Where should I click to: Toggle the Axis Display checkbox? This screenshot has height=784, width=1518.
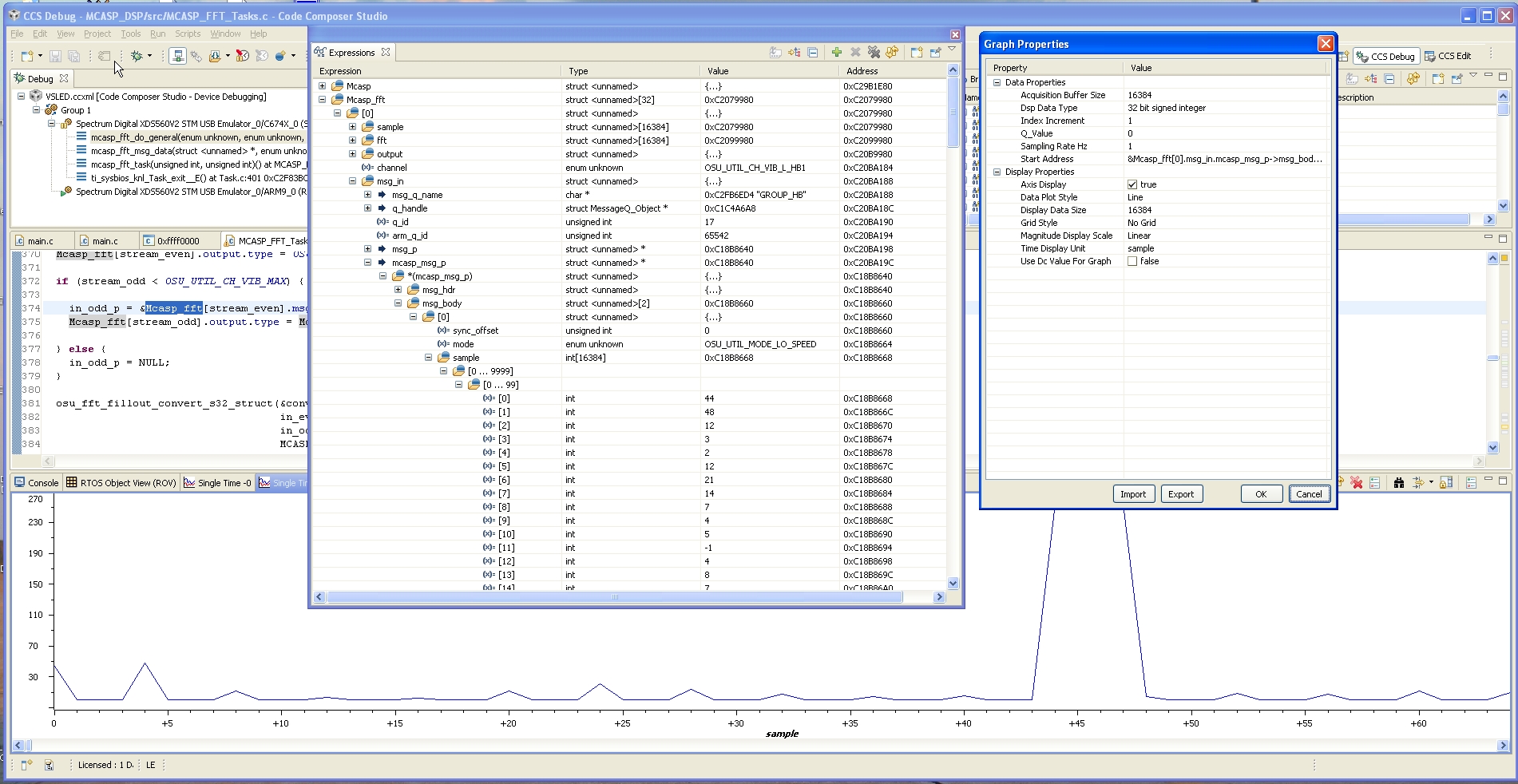(1132, 184)
